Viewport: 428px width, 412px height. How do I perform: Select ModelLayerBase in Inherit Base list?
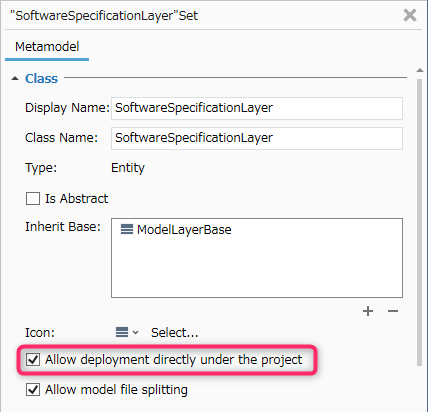click(184, 230)
